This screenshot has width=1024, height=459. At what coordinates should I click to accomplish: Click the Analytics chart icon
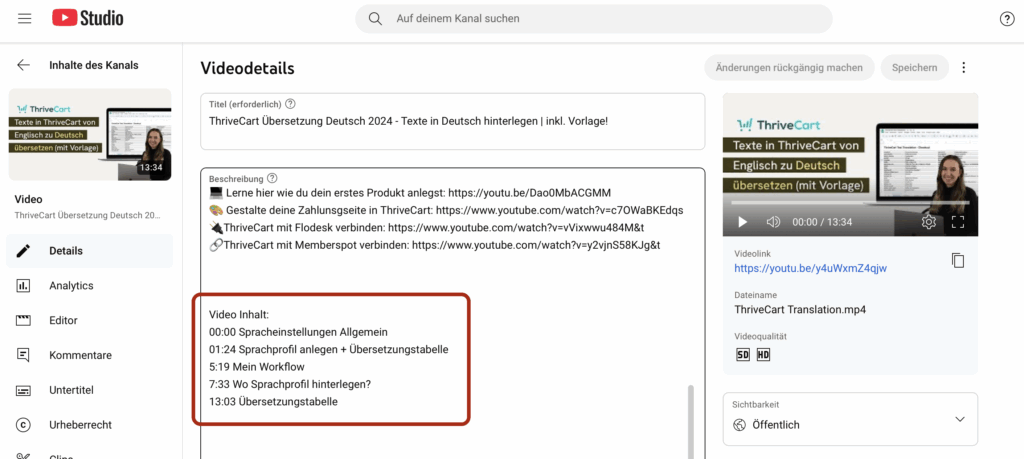(x=23, y=285)
